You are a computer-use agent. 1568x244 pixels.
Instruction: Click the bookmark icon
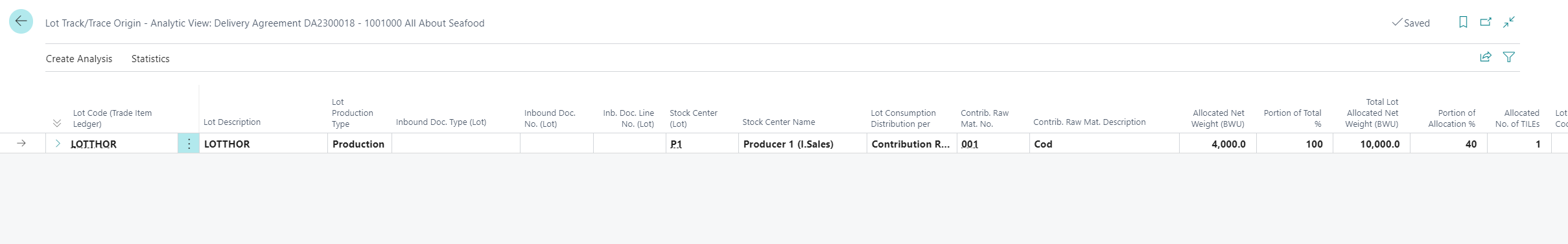point(1463,23)
